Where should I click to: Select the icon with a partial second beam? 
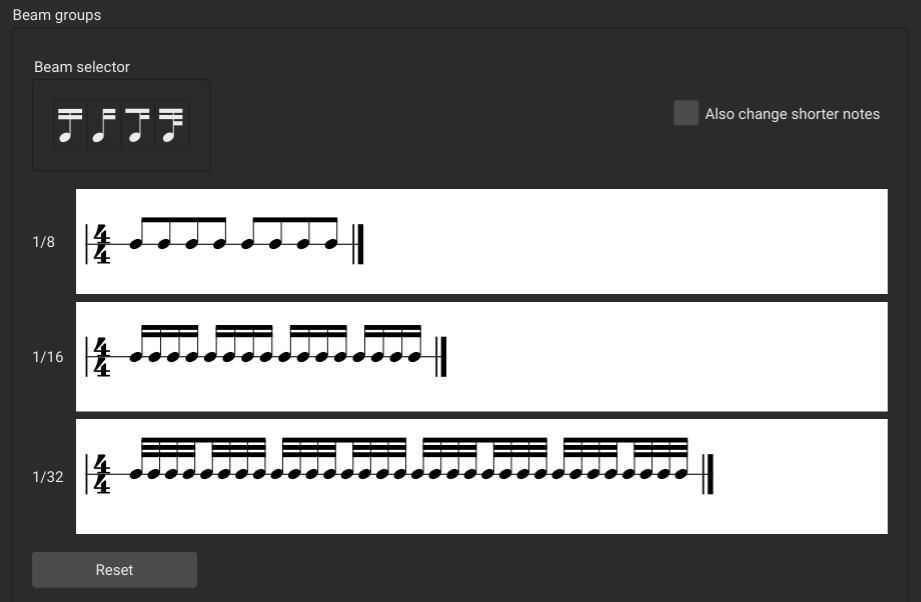(x=137, y=125)
